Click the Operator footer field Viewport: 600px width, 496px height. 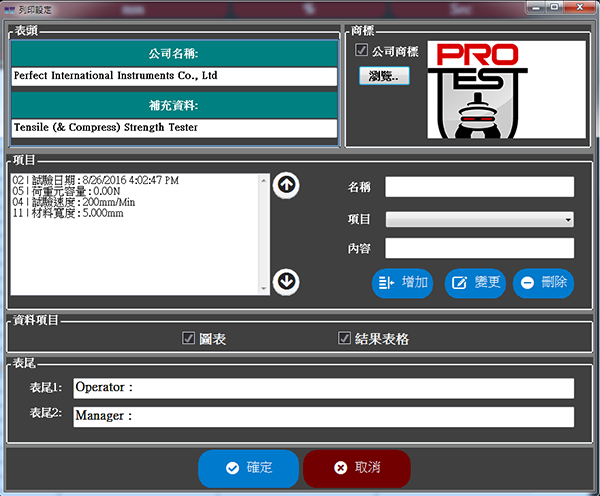pos(323,388)
